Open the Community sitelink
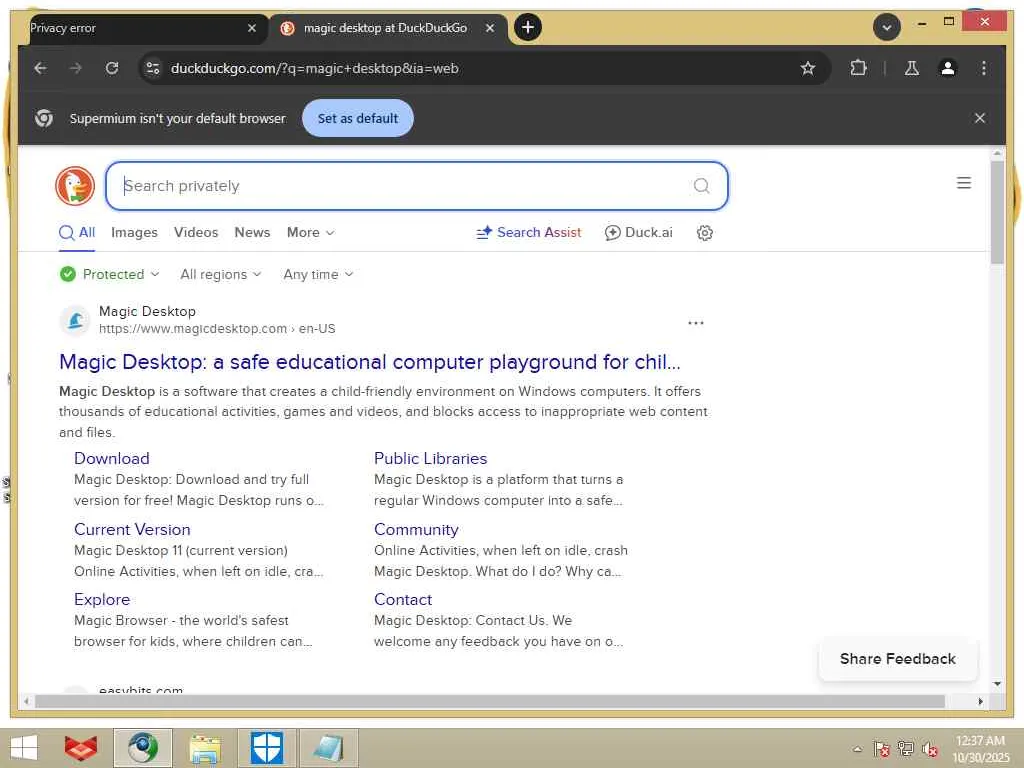The width and height of the screenshot is (1024, 768). click(416, 530)
